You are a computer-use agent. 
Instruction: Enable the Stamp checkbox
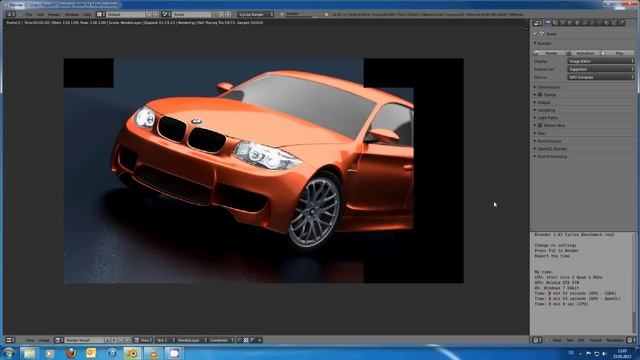pyautogui.click(x=540, y=95)
